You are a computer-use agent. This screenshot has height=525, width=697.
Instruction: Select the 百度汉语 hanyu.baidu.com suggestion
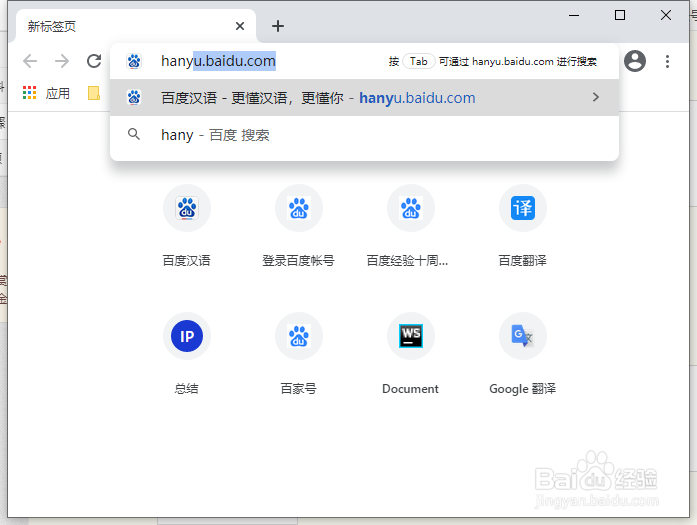tap(364, 98)
